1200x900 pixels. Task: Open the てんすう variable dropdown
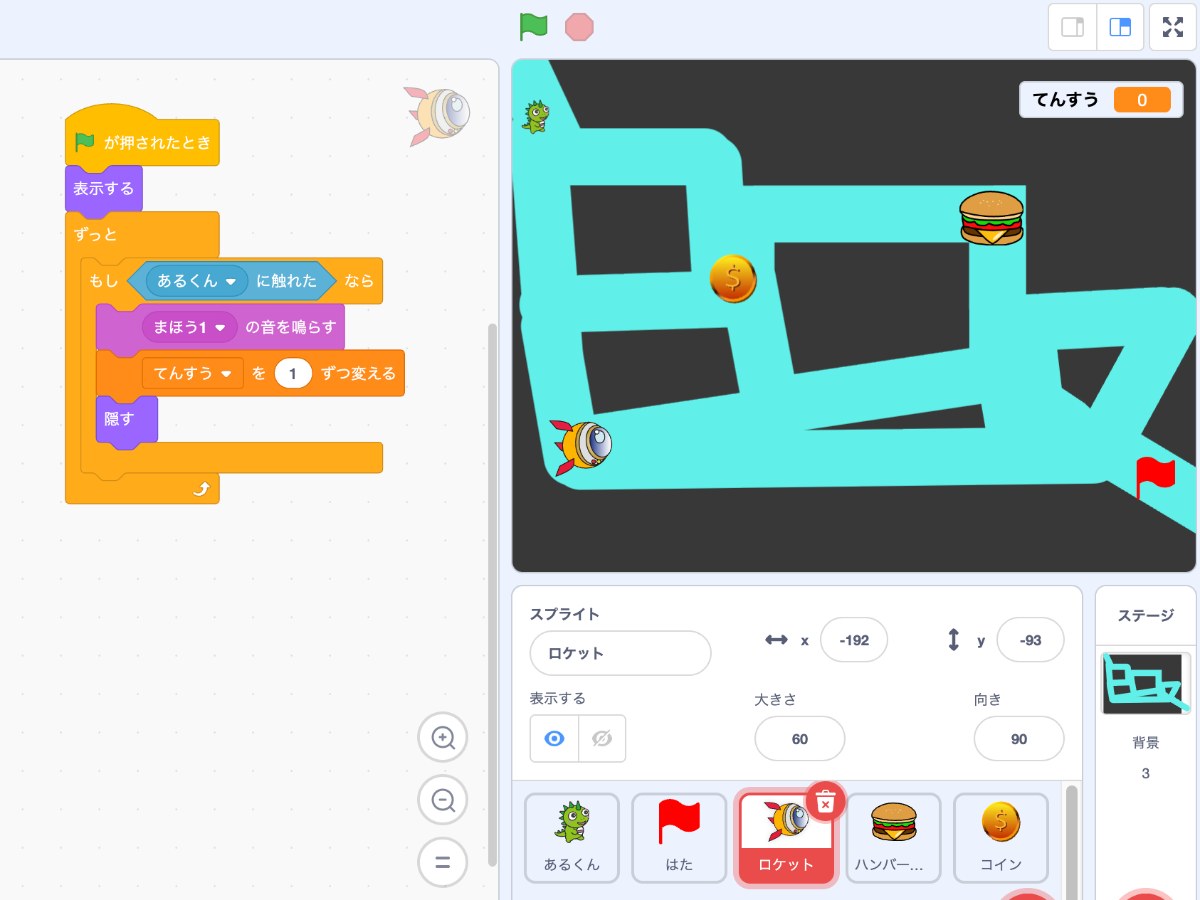click(193, 373)
